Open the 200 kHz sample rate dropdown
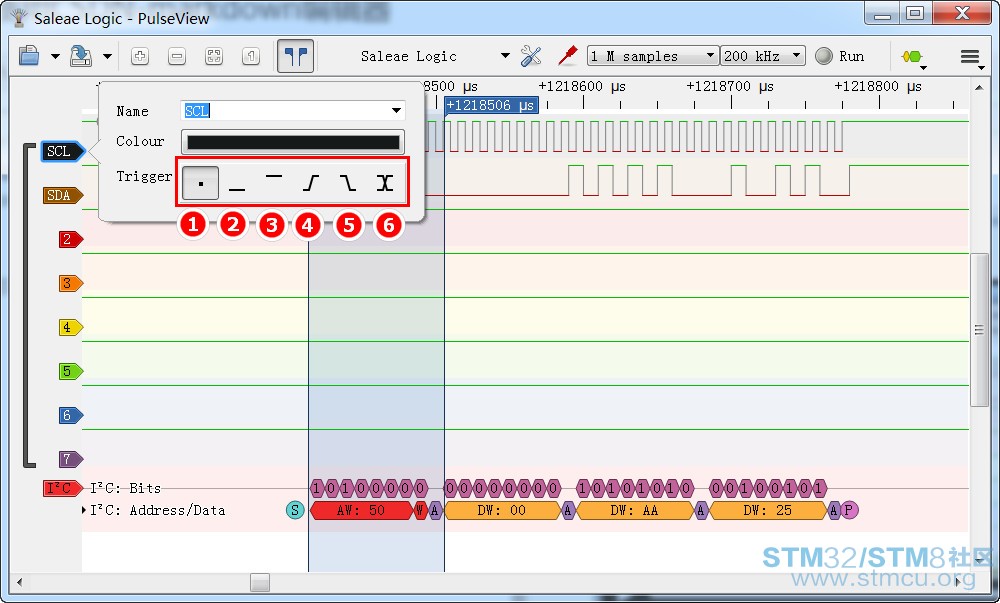 [x=763, y=56]
